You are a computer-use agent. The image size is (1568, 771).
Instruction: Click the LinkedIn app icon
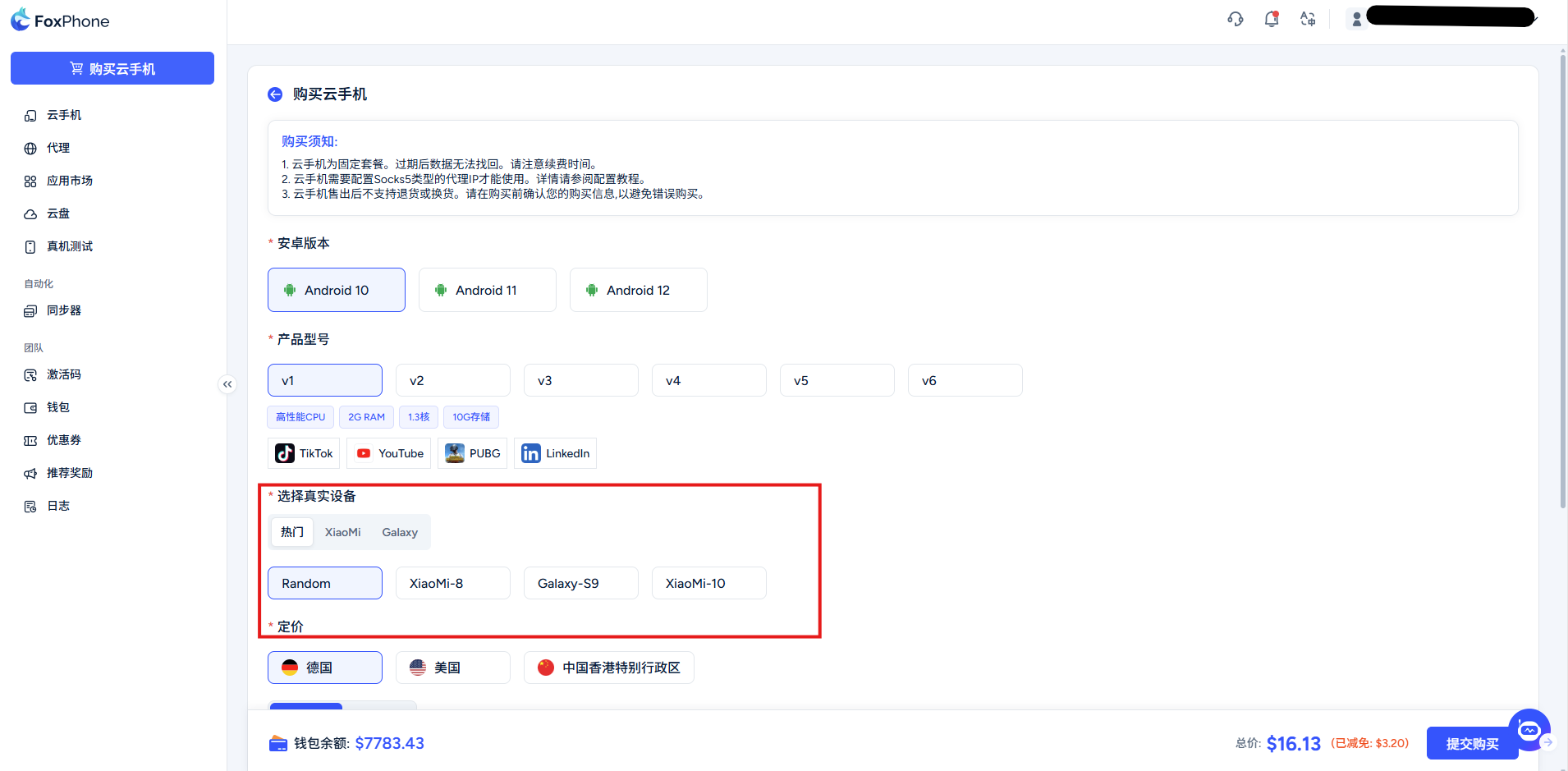pyautogui.click(x=531, y=453)
